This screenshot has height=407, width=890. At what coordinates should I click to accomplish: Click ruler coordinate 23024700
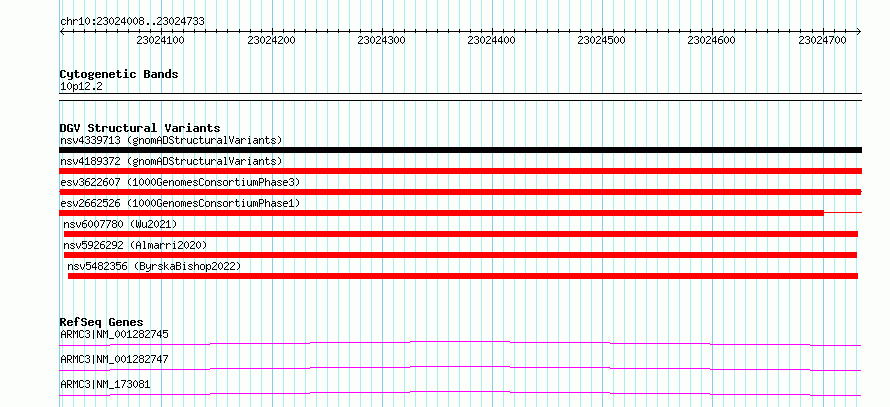(822, 40)
